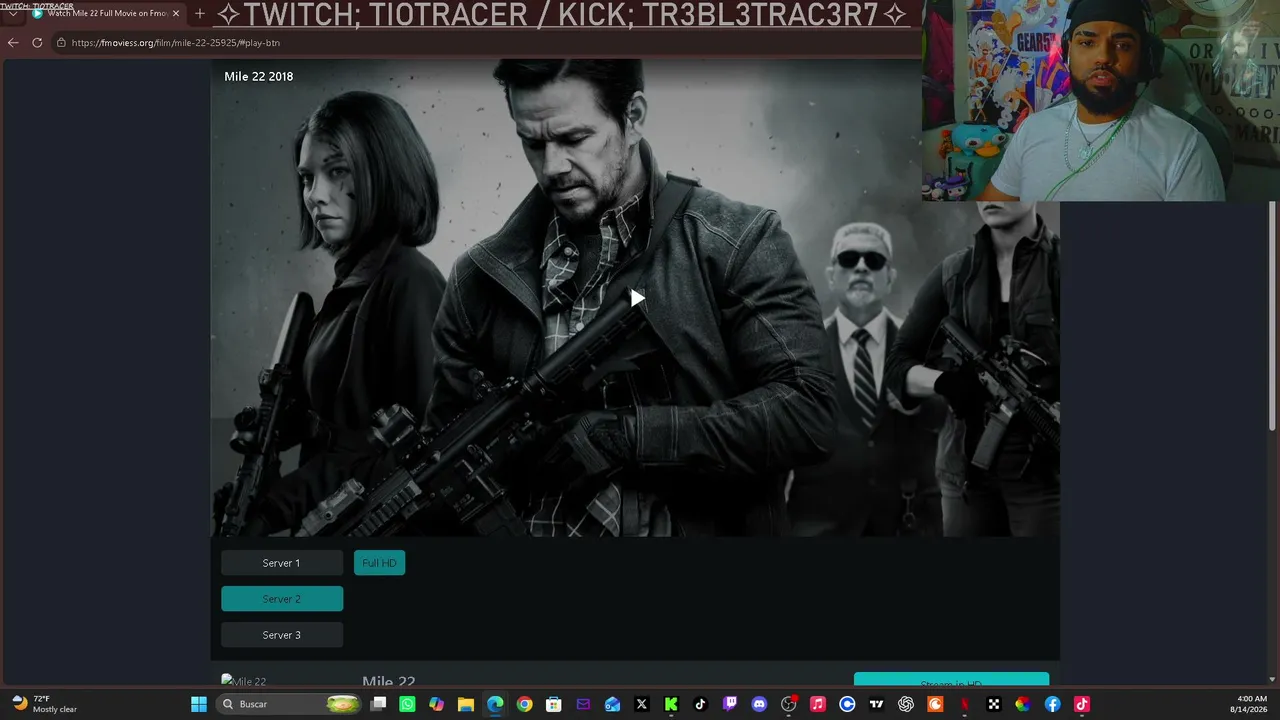Open the Kick app from taskbar
Screen dimensions: 1280x720
(x=671, y=704)
